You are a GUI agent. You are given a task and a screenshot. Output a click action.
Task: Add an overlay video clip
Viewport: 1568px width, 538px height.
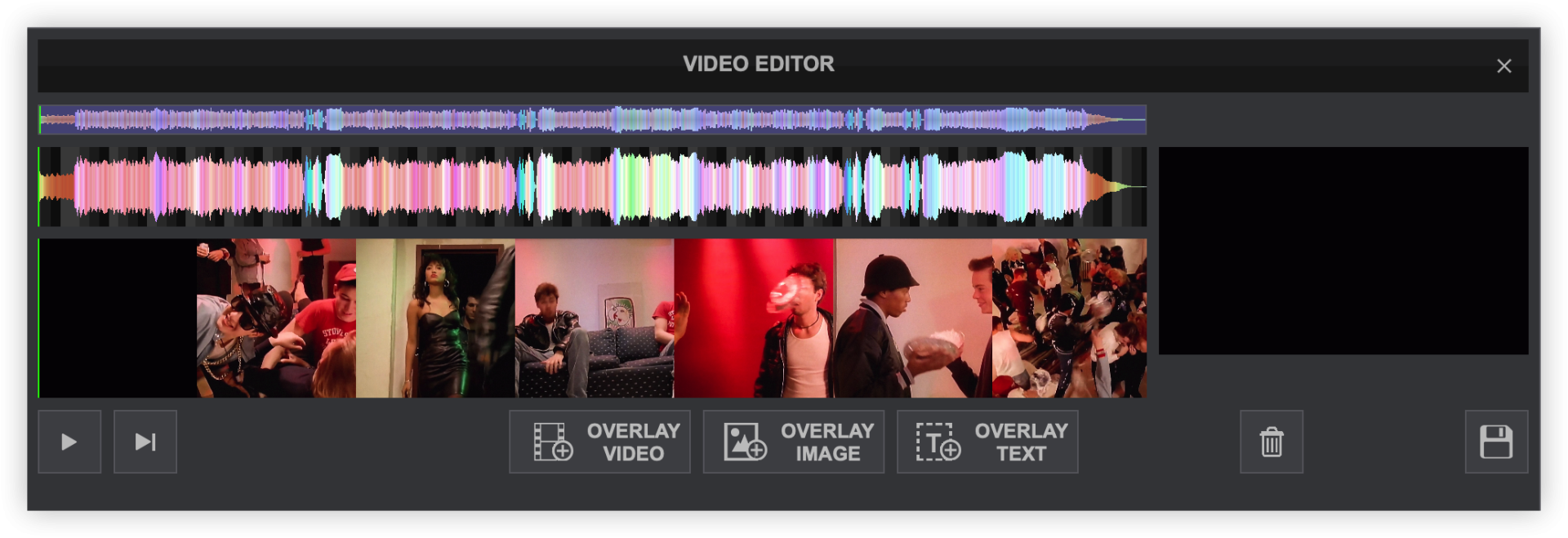(599, 442)
